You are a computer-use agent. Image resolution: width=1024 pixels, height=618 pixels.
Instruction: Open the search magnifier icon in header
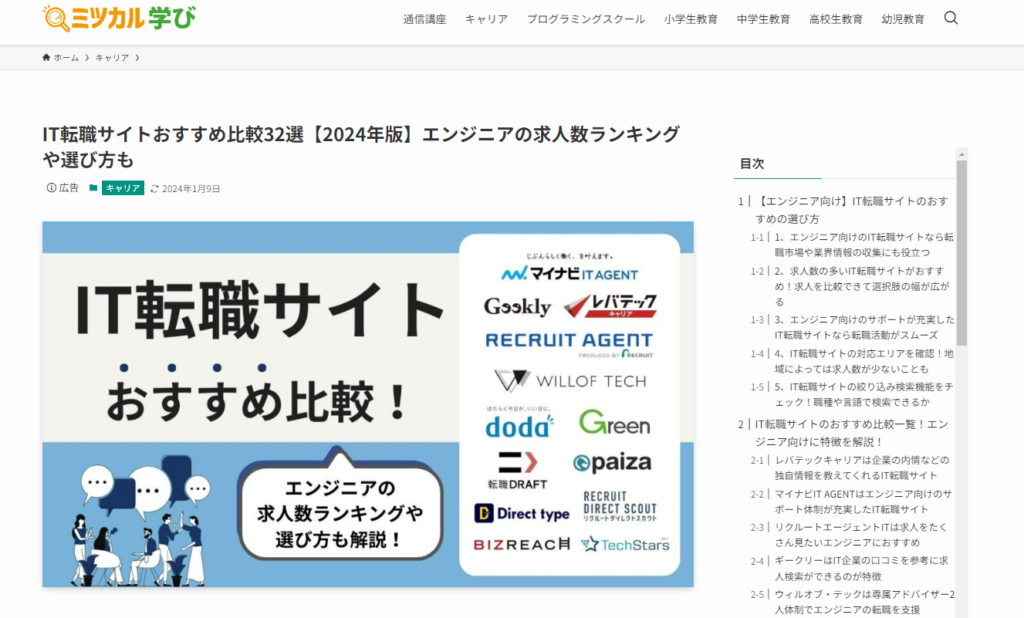(951, 18)
